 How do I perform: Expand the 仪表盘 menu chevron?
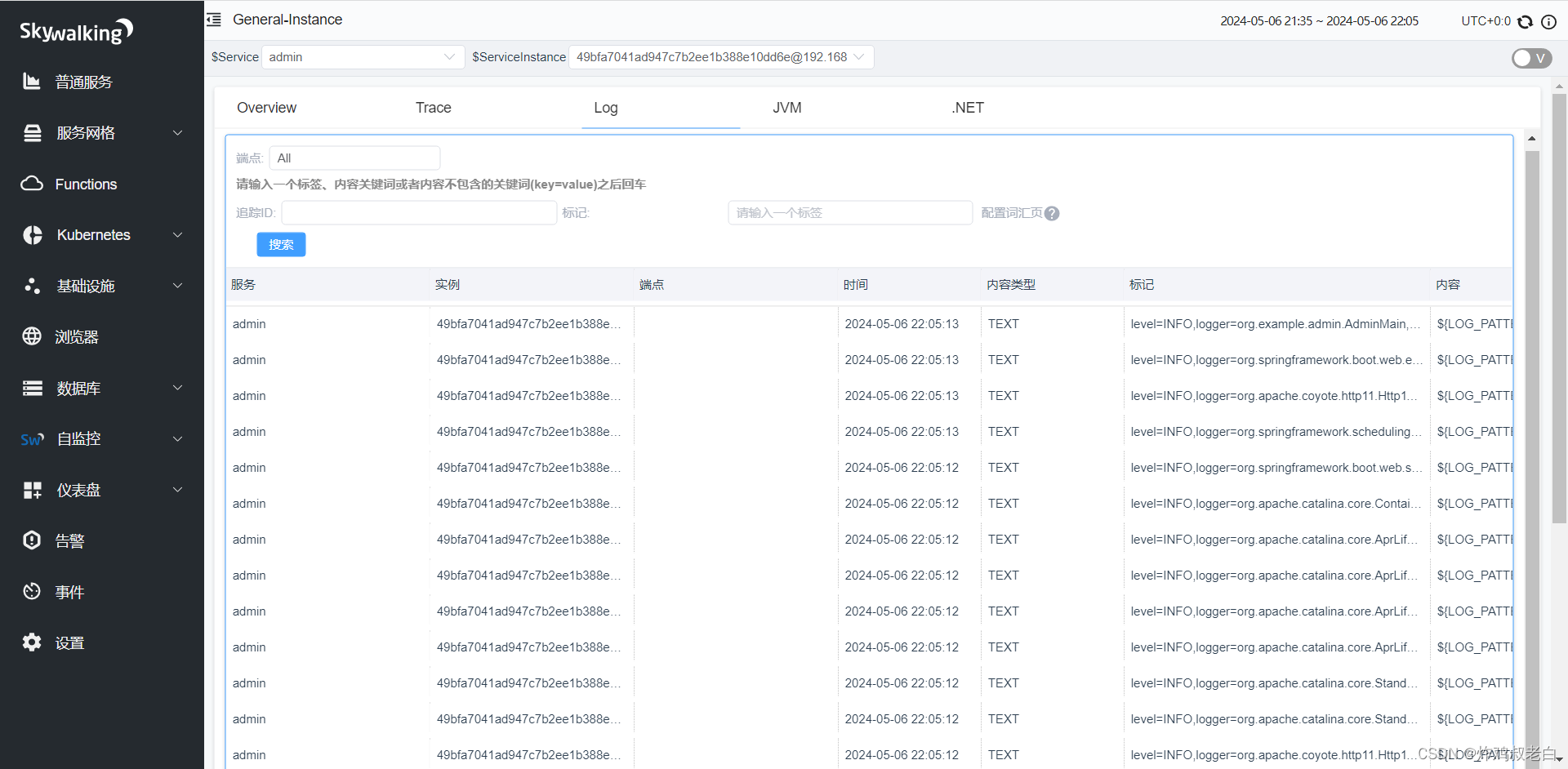pyautogui.click(x=177, y=490)
